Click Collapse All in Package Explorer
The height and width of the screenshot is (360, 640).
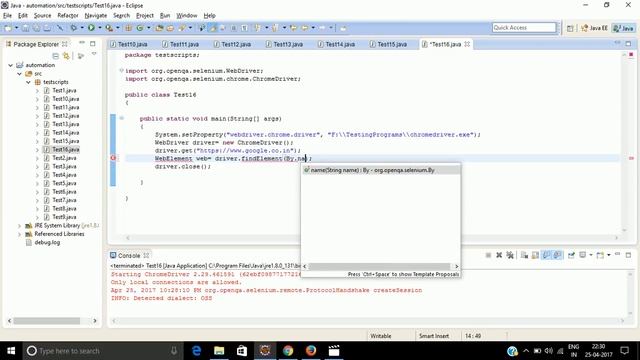pos(56,56)
